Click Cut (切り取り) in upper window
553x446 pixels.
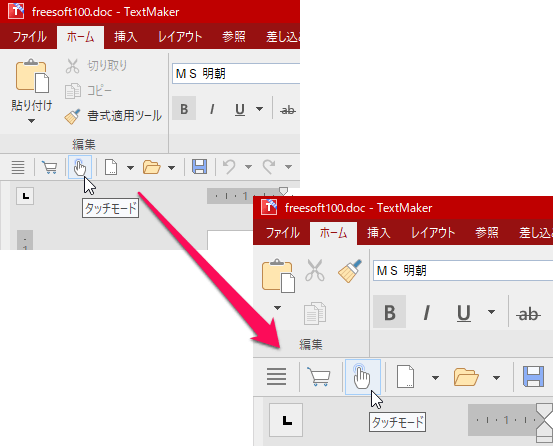pyautogui.click(x=96, y=66)
